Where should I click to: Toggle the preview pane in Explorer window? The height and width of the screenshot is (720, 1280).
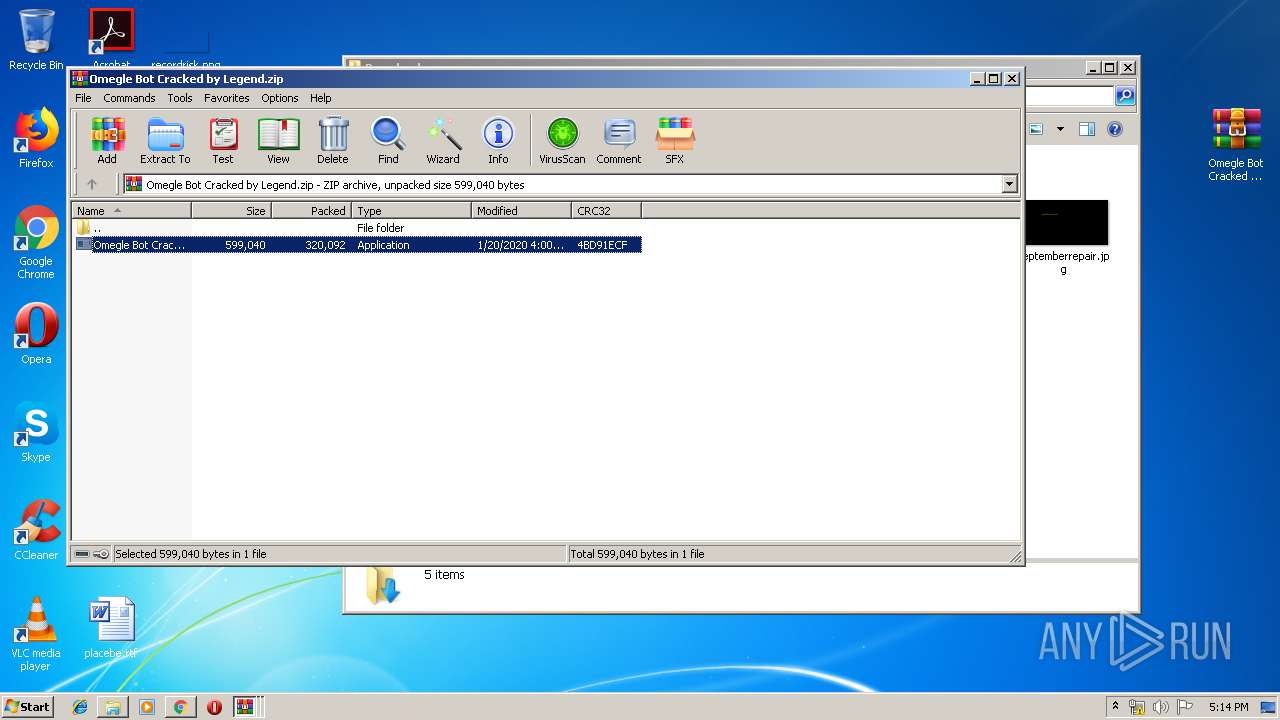pyautogui.click(x=1087, y=129)
